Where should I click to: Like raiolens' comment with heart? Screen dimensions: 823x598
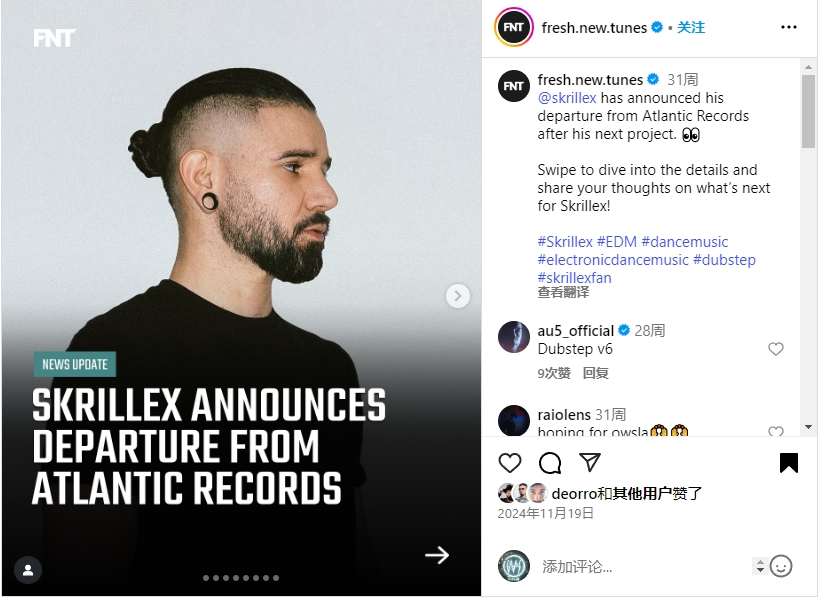776,432
